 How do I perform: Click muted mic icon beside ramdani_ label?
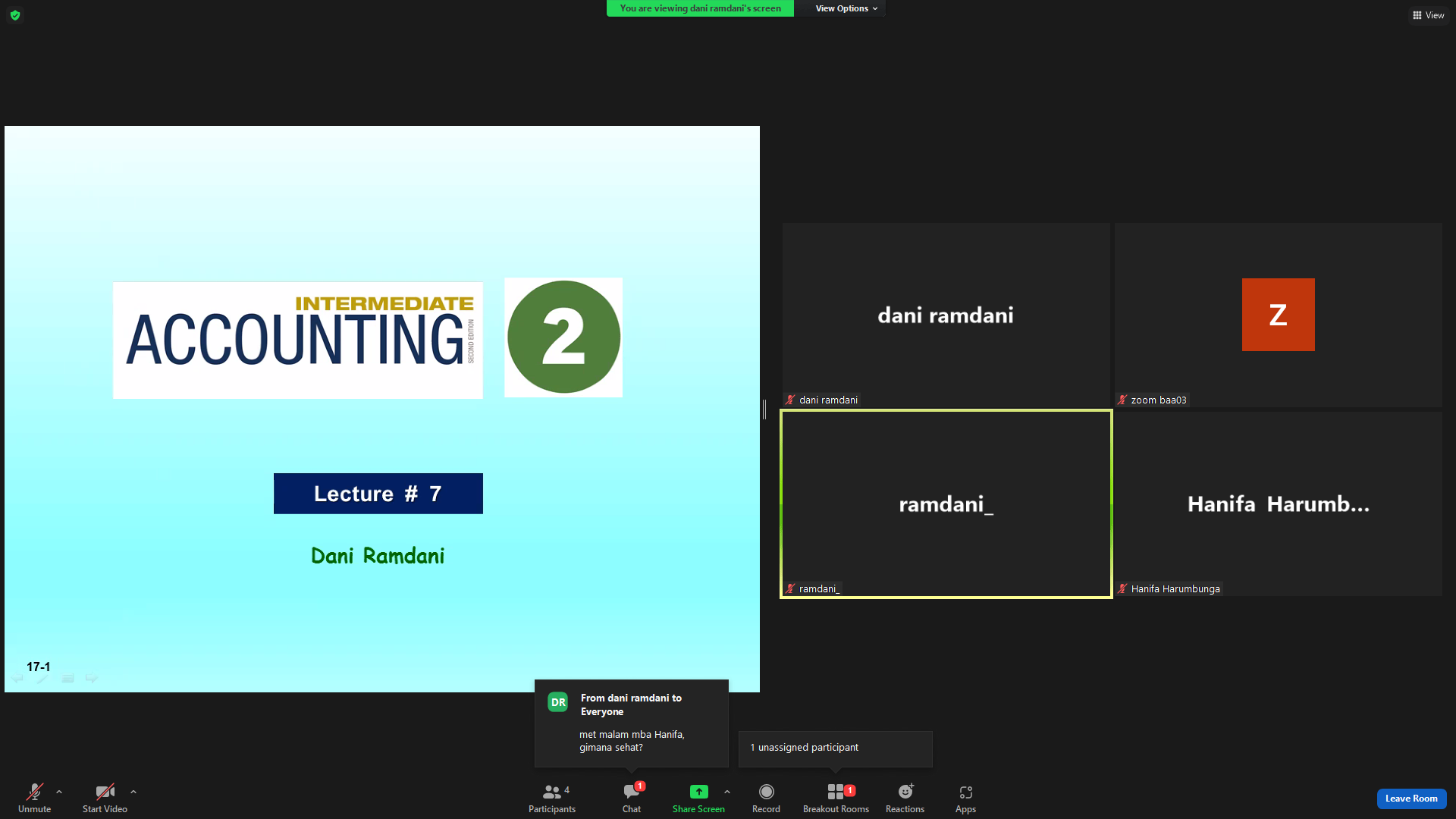tap(791, 588)
